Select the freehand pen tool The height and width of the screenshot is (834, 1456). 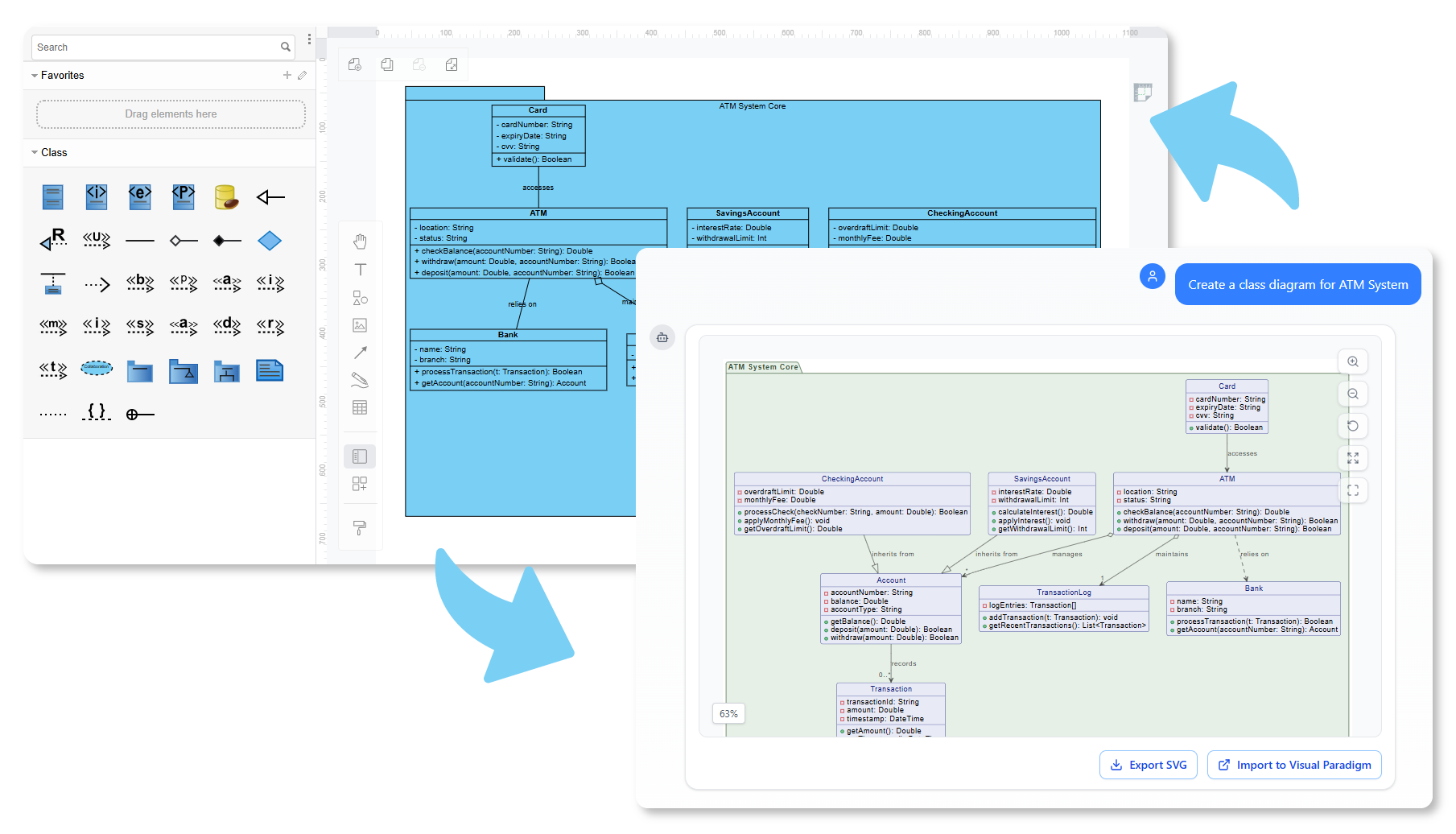(360, 380)
